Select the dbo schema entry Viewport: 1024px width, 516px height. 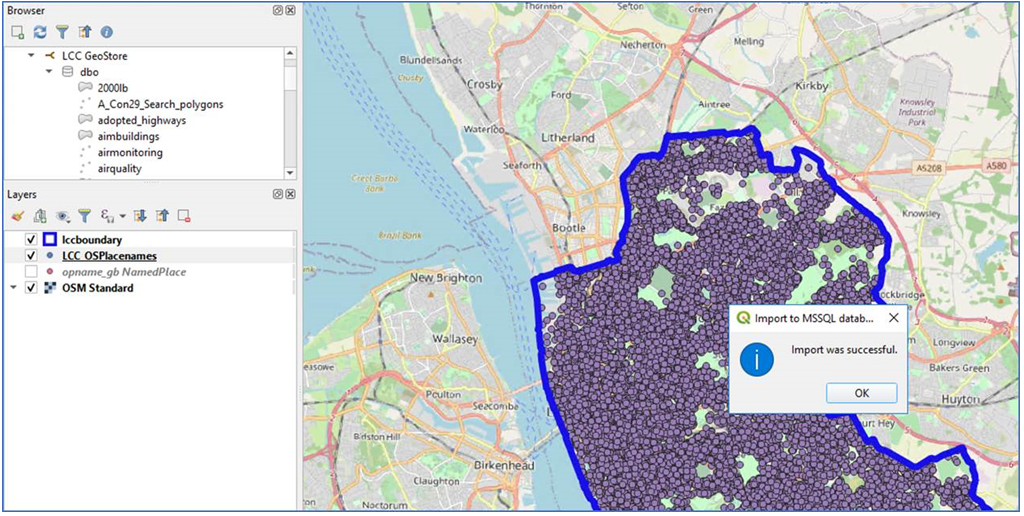89,72
